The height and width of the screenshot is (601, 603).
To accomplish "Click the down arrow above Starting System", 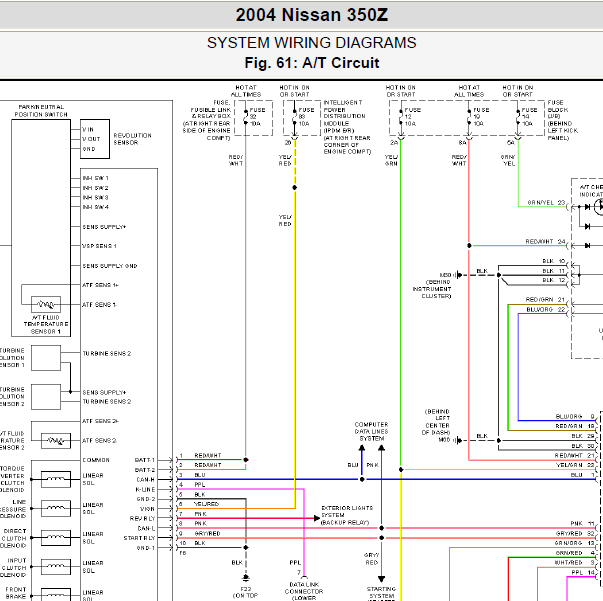I will [x=381, y=579].
